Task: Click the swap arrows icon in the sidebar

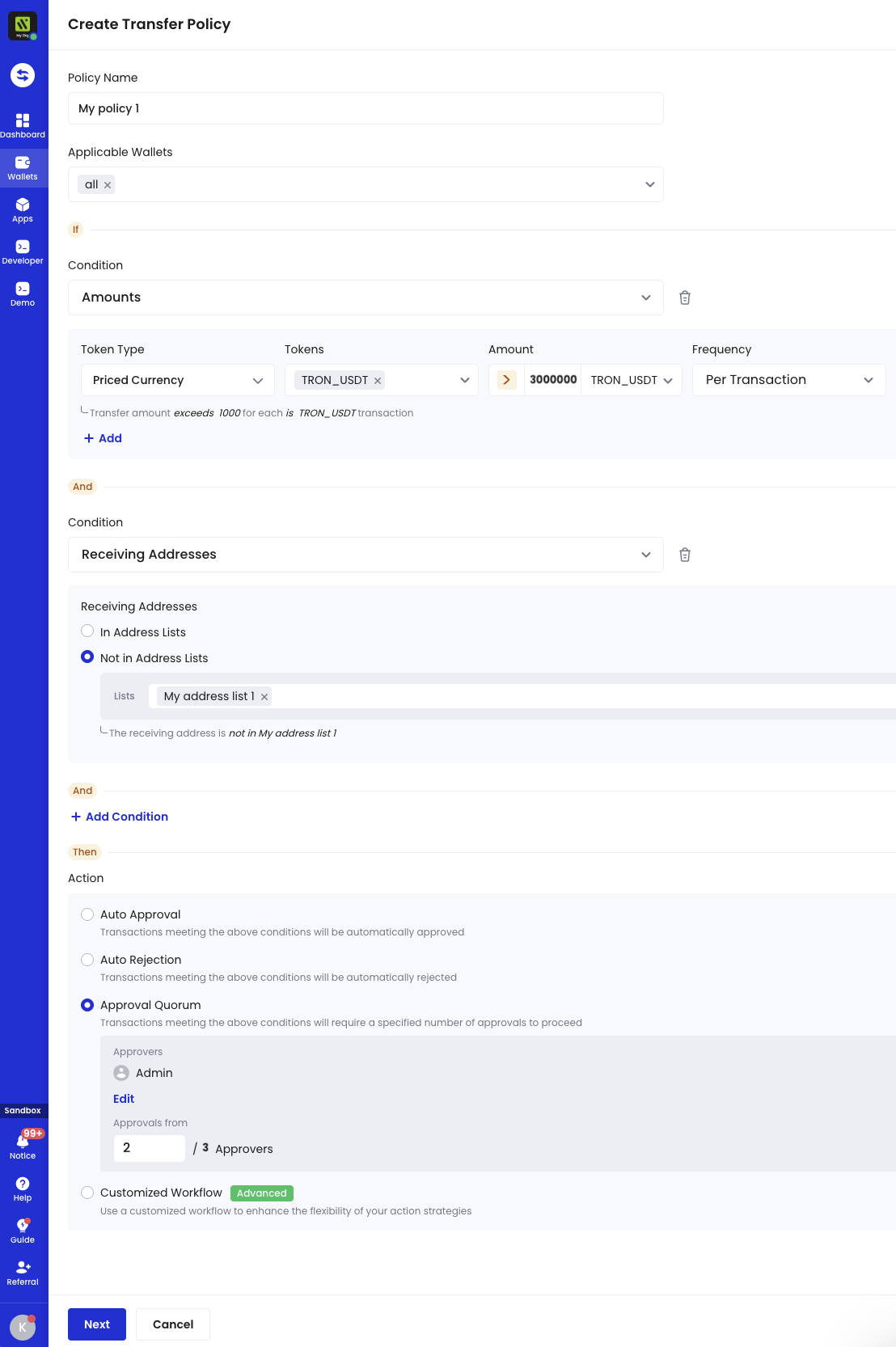Action: point(23,75)
